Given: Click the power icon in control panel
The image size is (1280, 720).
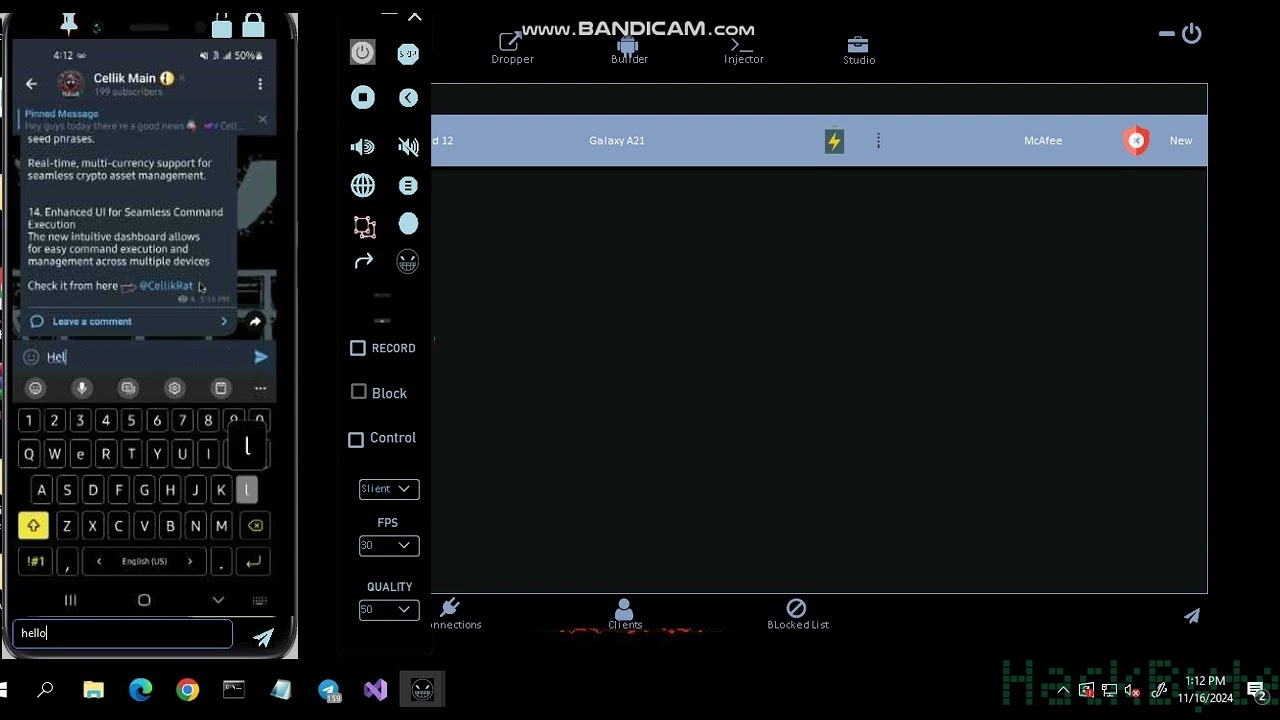Looking at the screenshot, I should point(363,53).
